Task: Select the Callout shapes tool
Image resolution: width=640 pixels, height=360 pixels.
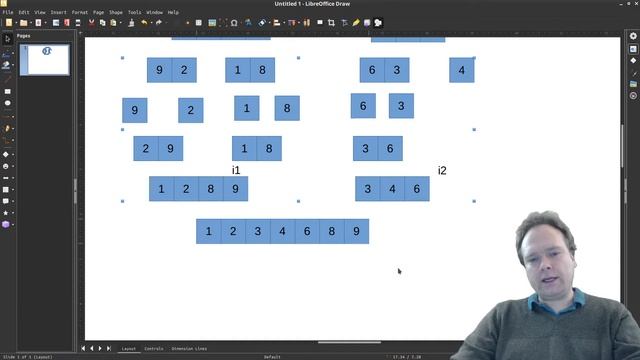Action: [x=6, y=201]
